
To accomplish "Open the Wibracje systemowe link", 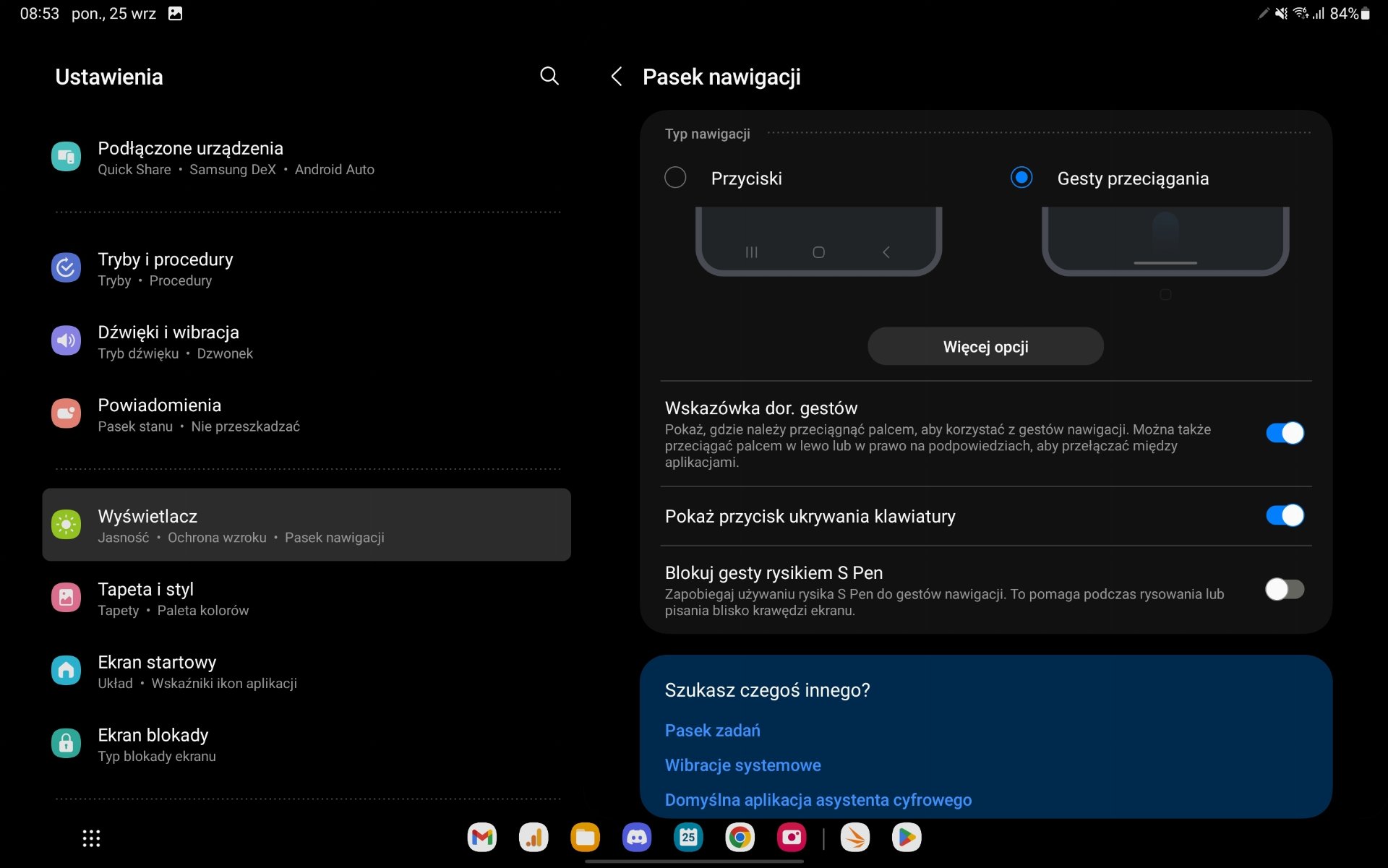I will [x=742, y=765].
